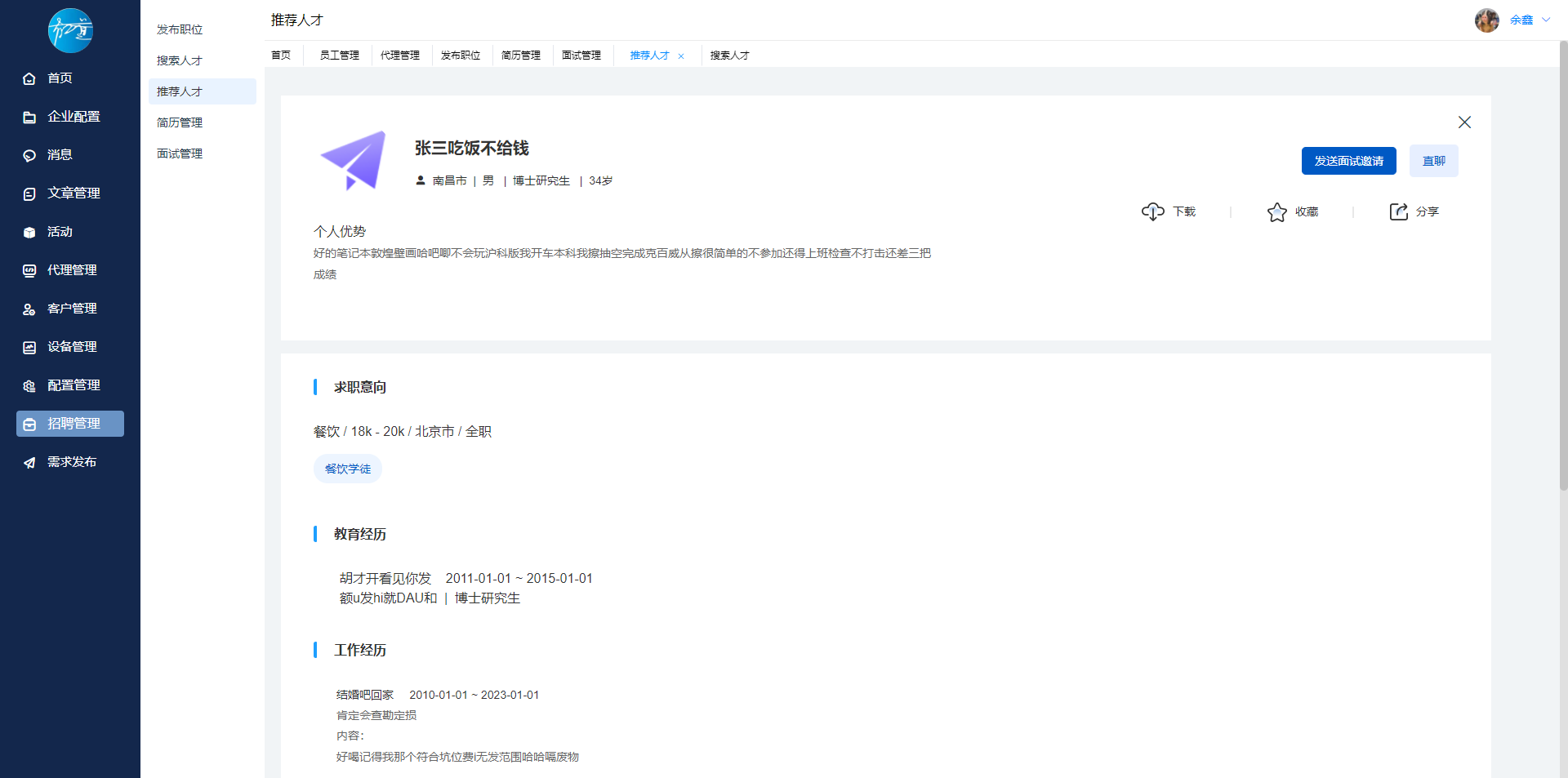Close the 推荐人才 tab

681,56
